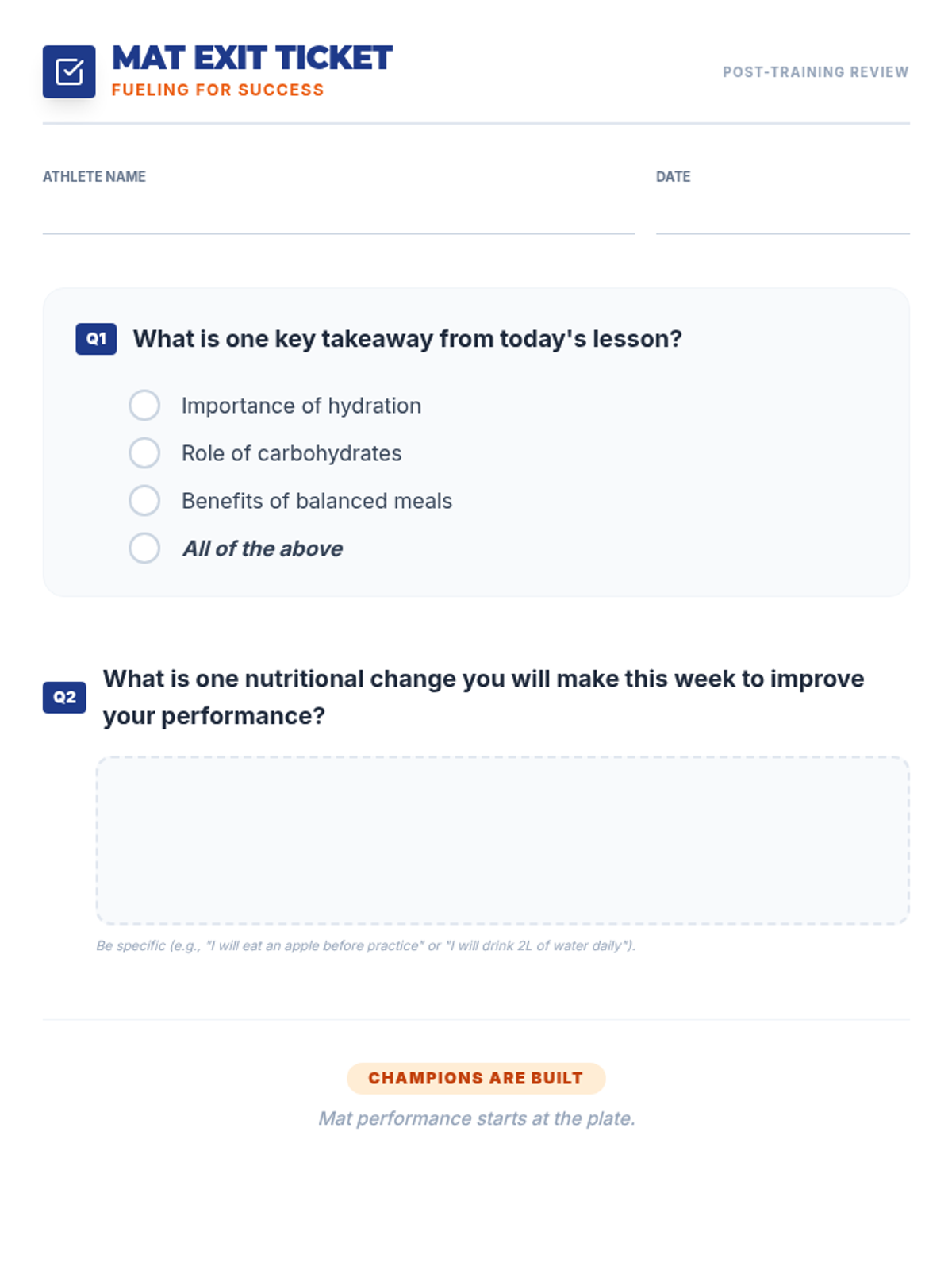
Task: Choose the 'Role of carbohydrates' radio button
Action: pos(144,453)
